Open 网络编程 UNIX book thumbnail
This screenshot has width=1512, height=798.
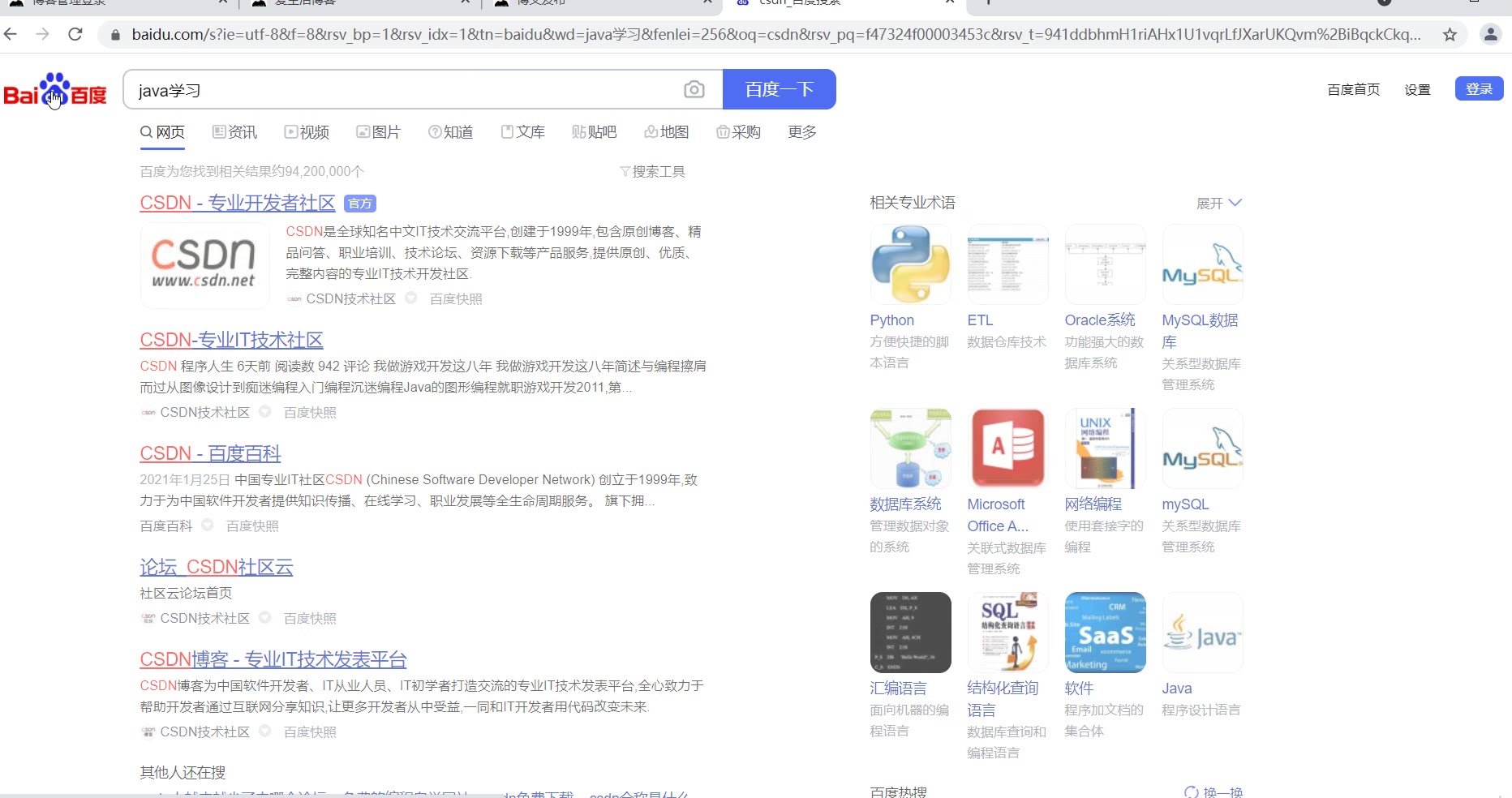click(x=1105, y=448)
